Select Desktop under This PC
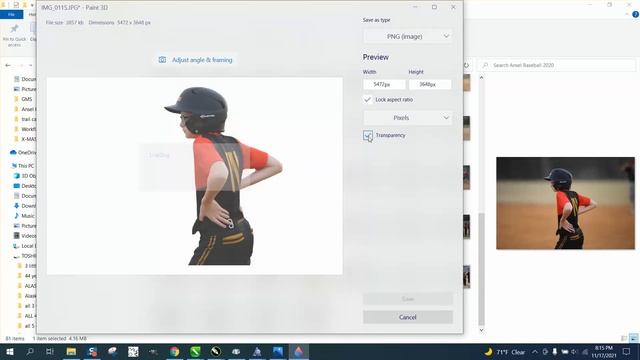This screenshot has width=640, height=360. pyautogui.click(x=25, y=186)
